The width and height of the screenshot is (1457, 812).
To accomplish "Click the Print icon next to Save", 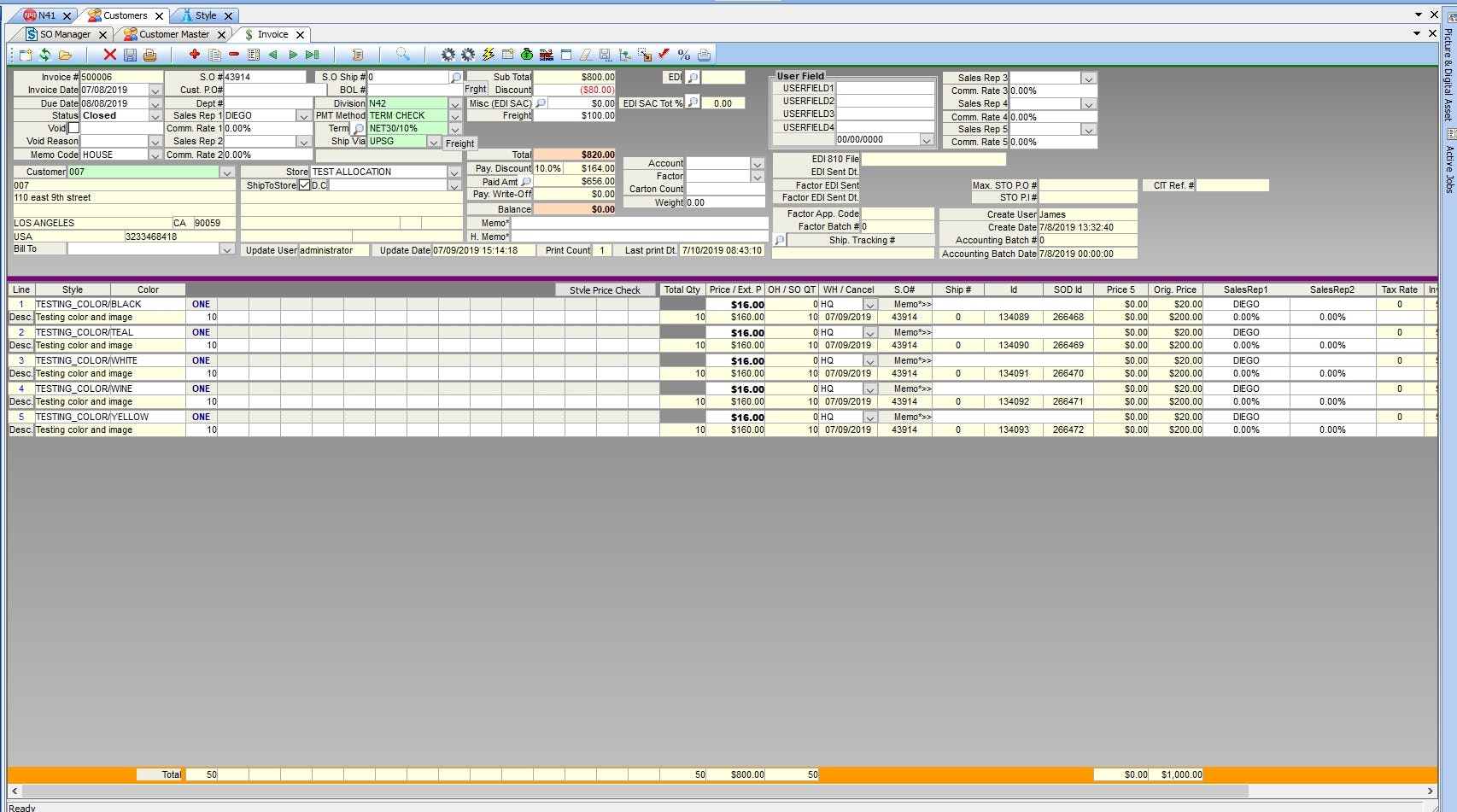I will coord(149,55).
